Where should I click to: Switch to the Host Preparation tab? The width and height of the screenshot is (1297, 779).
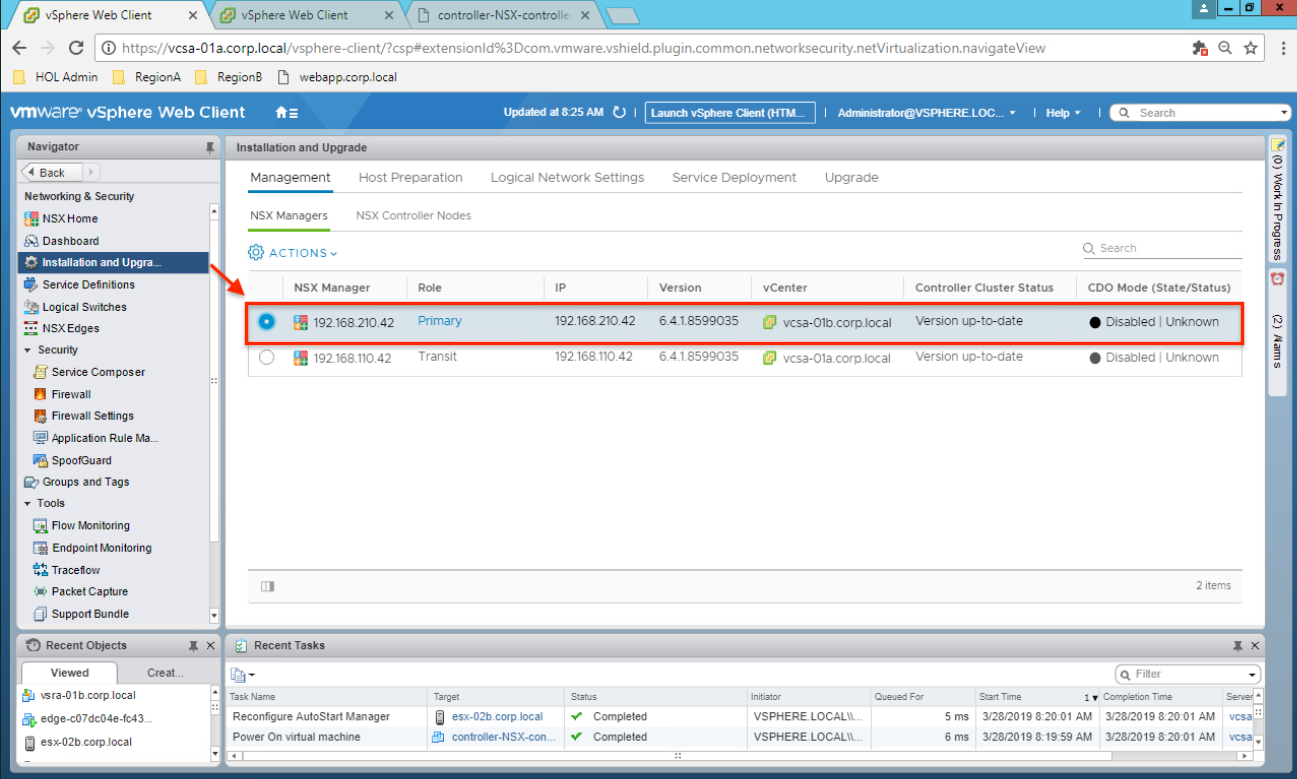pos(410,178)
